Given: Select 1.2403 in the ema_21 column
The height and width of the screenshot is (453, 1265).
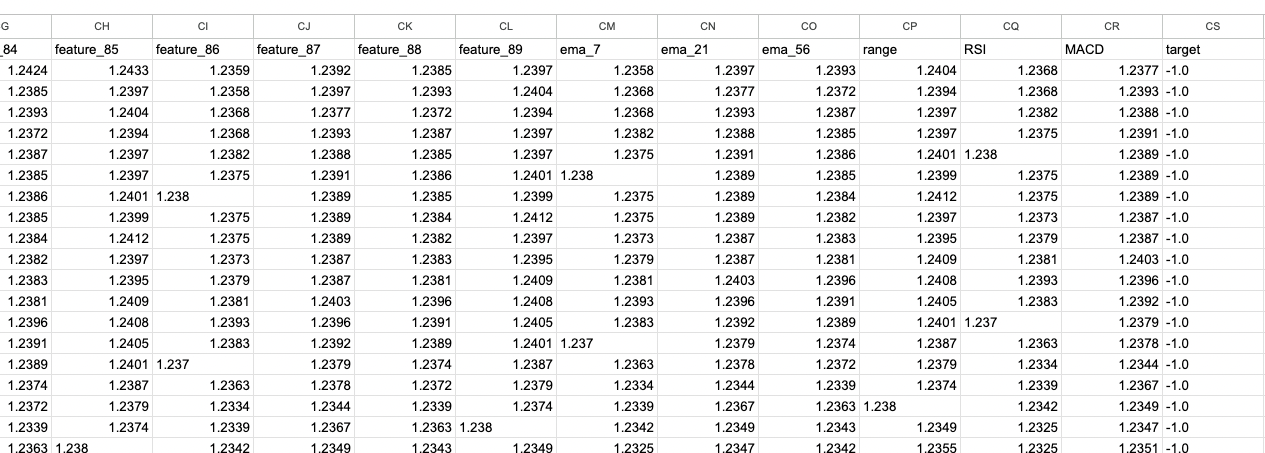Looking at the screenshot, I should coord(708,280).
